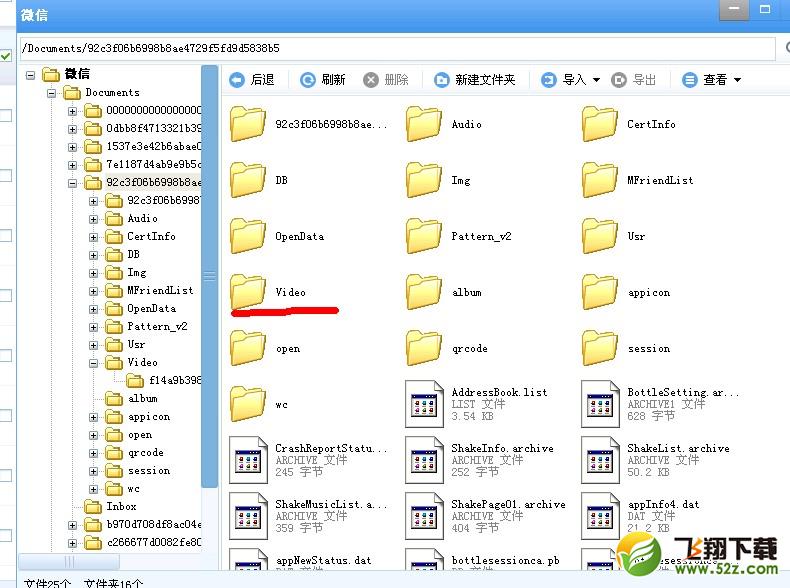The width and height of the screenshot is (790, 588).
Task: Open the Usr folder icon in file pane
Action: click(600, 236)
